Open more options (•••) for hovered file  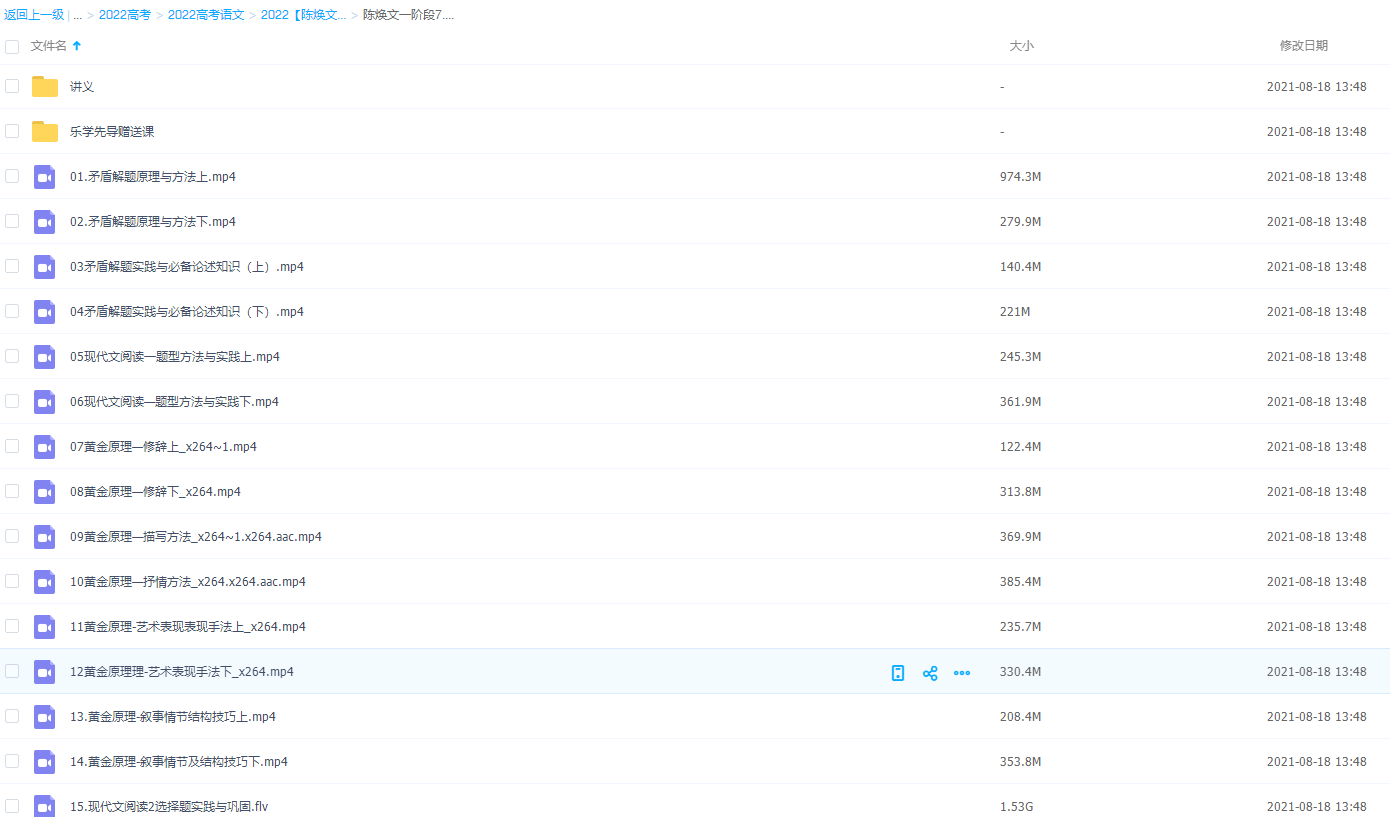pyautogui.click(x=962, y=673)
